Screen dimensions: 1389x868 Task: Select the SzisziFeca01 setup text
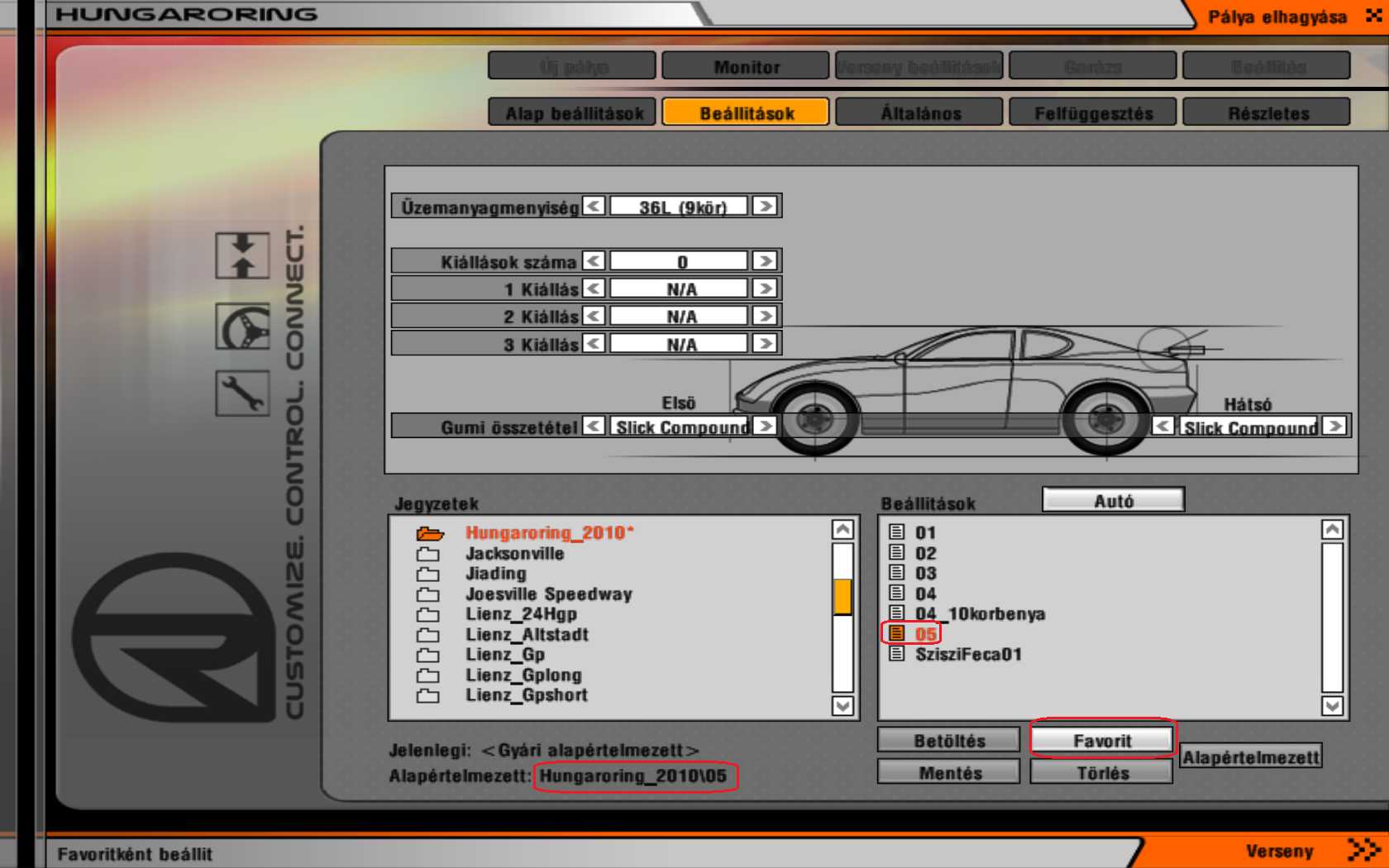(968, 654)
